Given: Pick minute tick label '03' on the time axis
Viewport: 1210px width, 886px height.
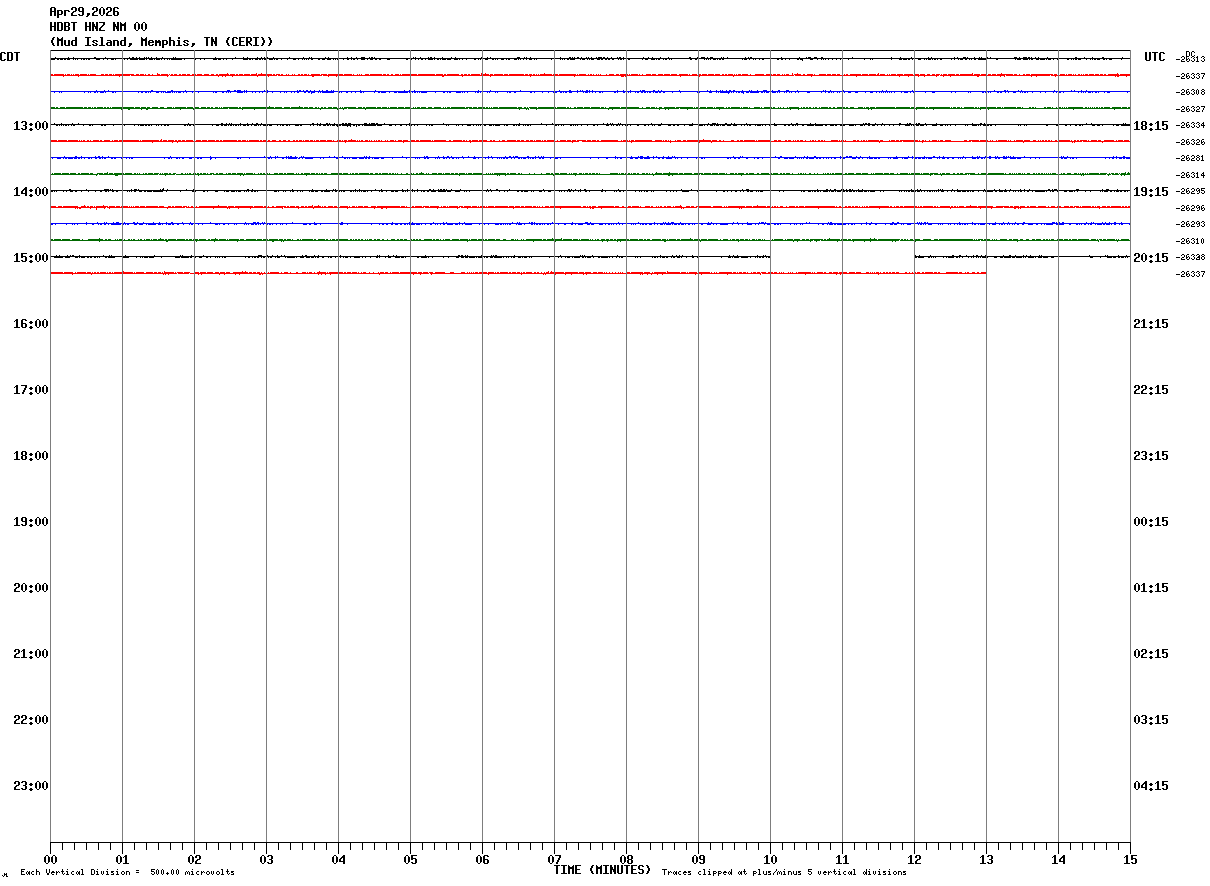Looking at the screenshot, I should [x=266, y=860].
